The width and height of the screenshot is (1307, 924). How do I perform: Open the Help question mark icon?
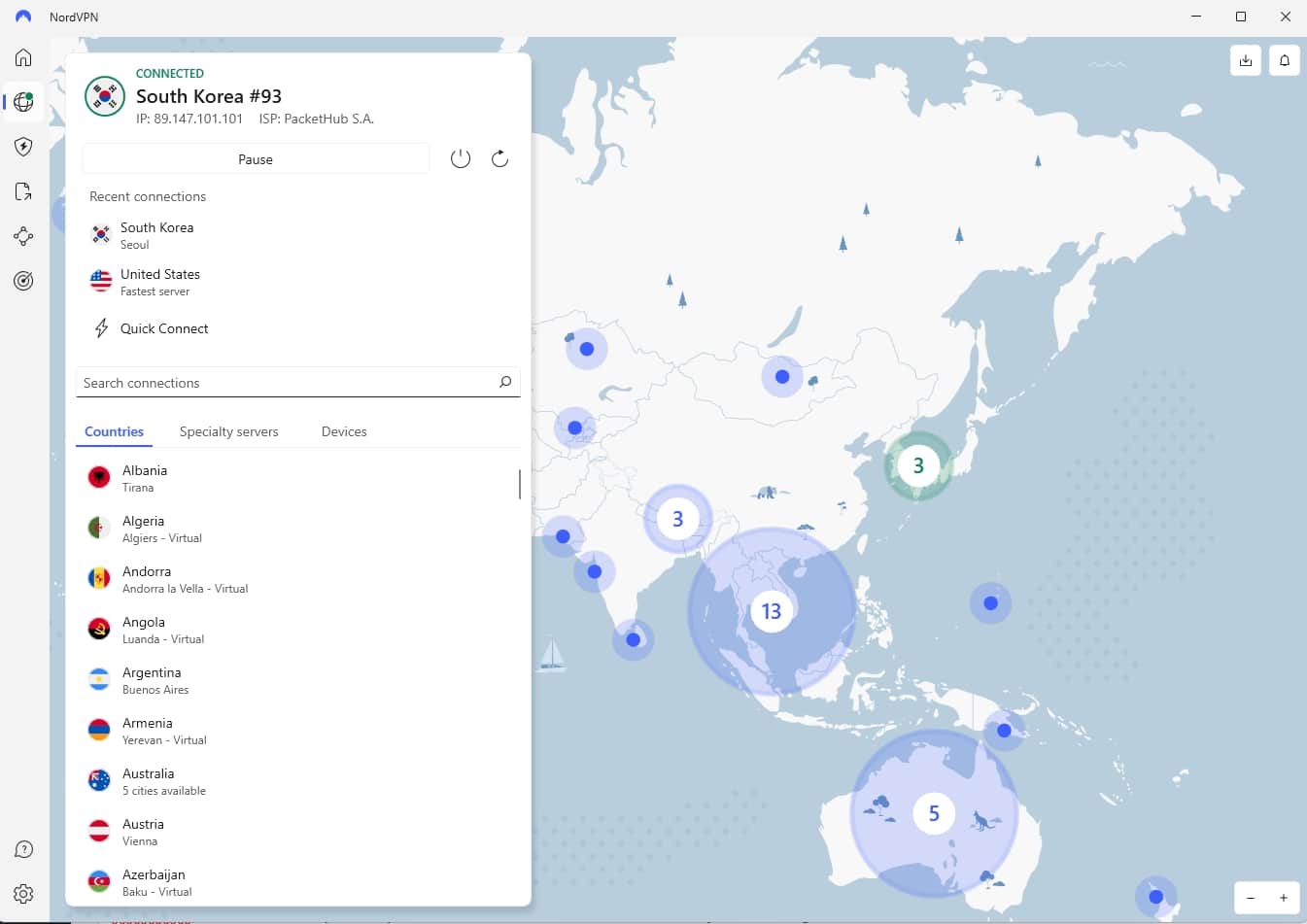click(x=23, y=849)
